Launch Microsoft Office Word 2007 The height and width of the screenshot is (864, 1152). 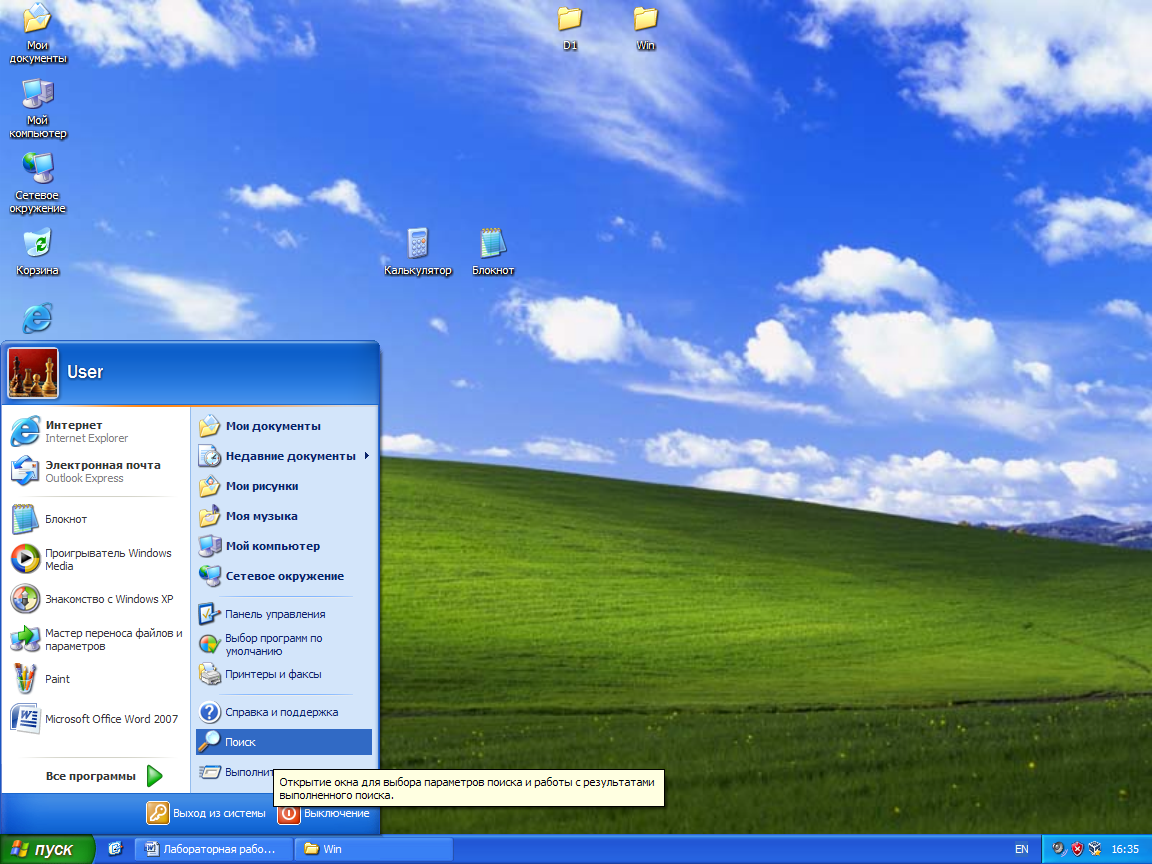pos(96,719)
